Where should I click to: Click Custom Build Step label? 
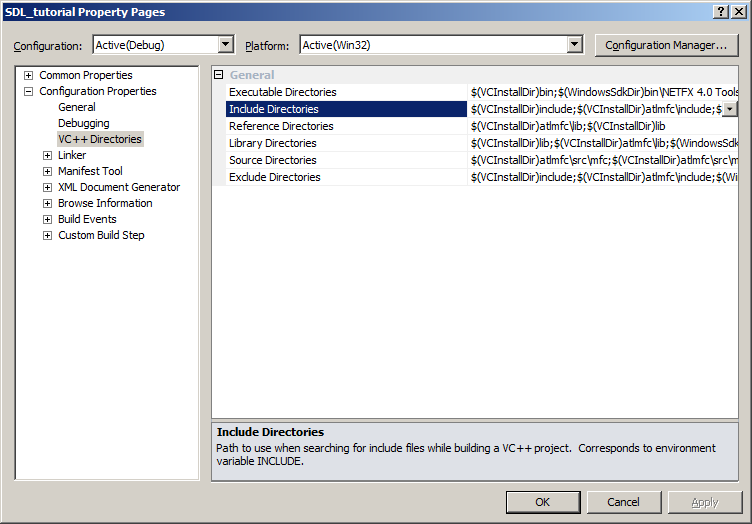(x=101, y=235)
